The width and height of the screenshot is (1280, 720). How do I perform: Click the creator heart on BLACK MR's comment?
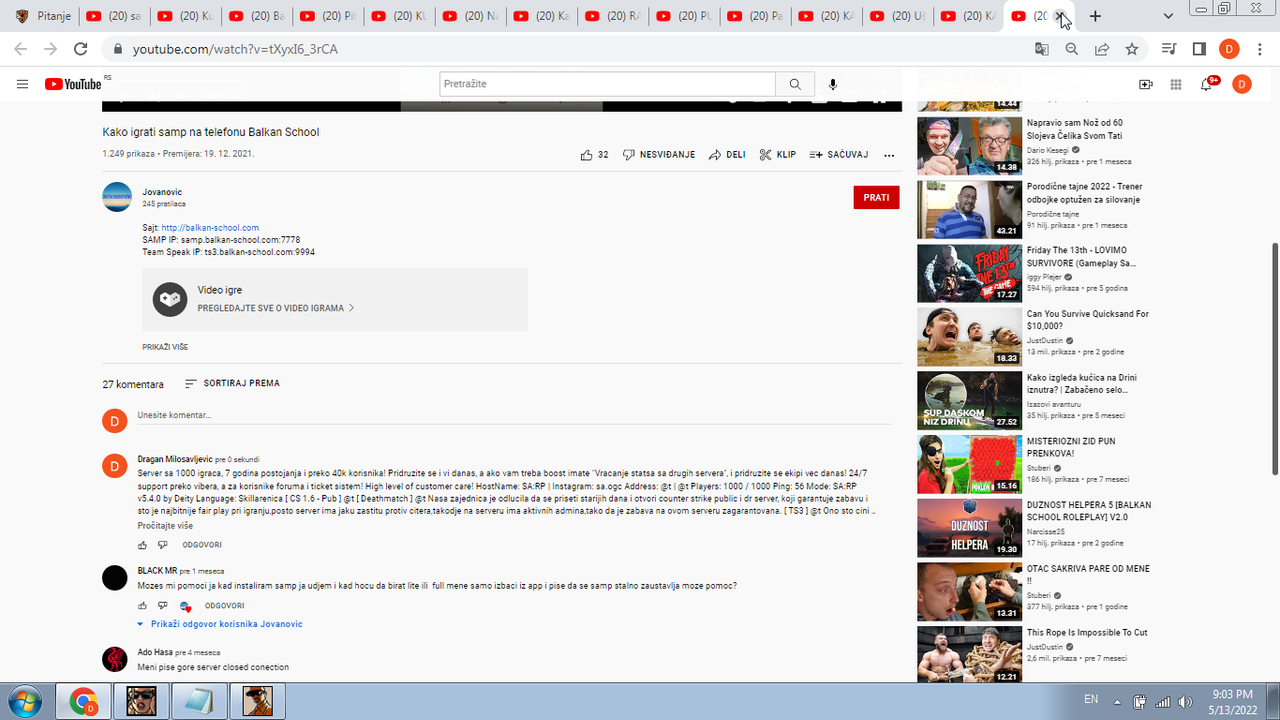[x=185, y=606]
